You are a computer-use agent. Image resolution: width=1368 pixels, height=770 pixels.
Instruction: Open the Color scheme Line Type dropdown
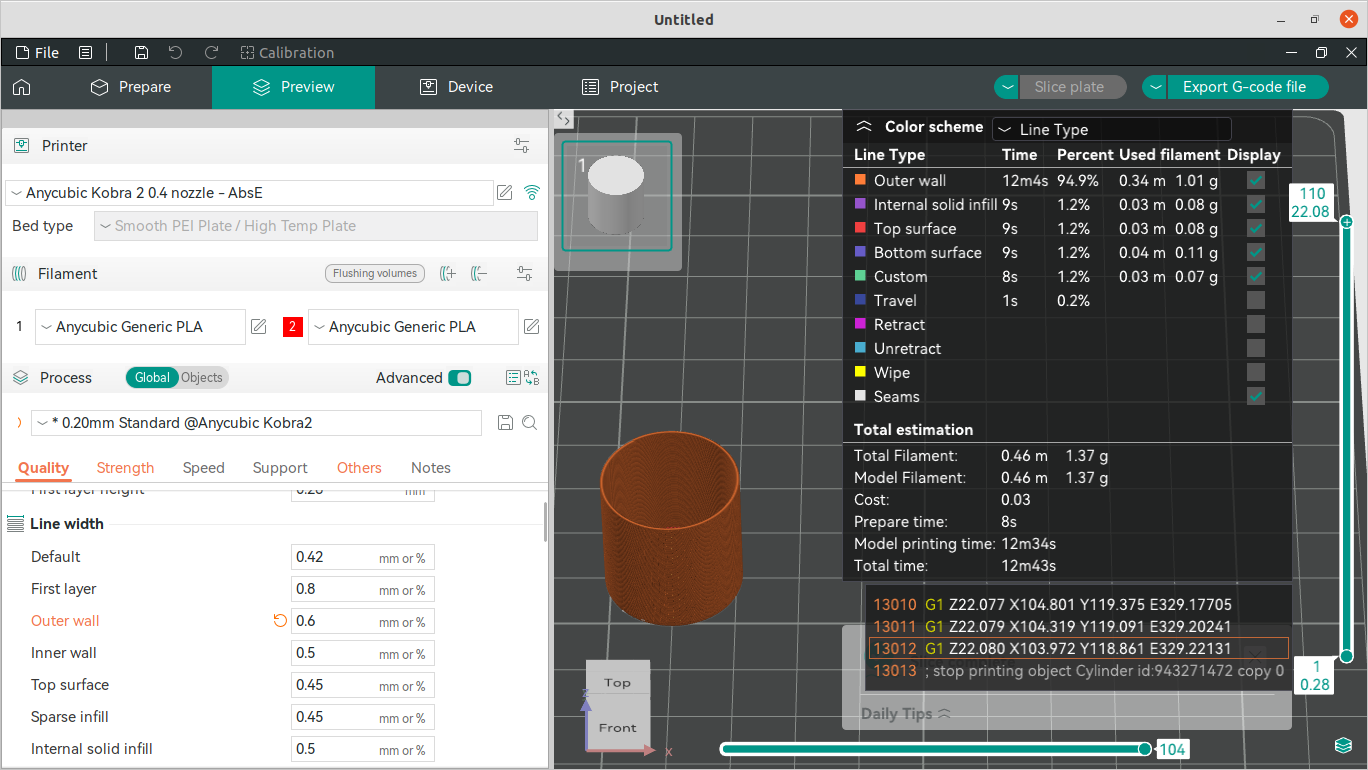[x=1111, y=130]
